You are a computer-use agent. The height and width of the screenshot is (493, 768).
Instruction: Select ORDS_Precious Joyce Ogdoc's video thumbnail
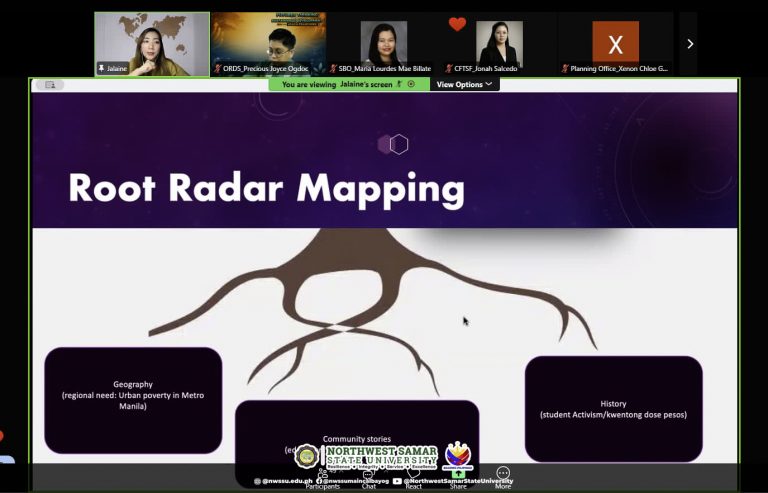pyautogui.click(x=268, y=44)
